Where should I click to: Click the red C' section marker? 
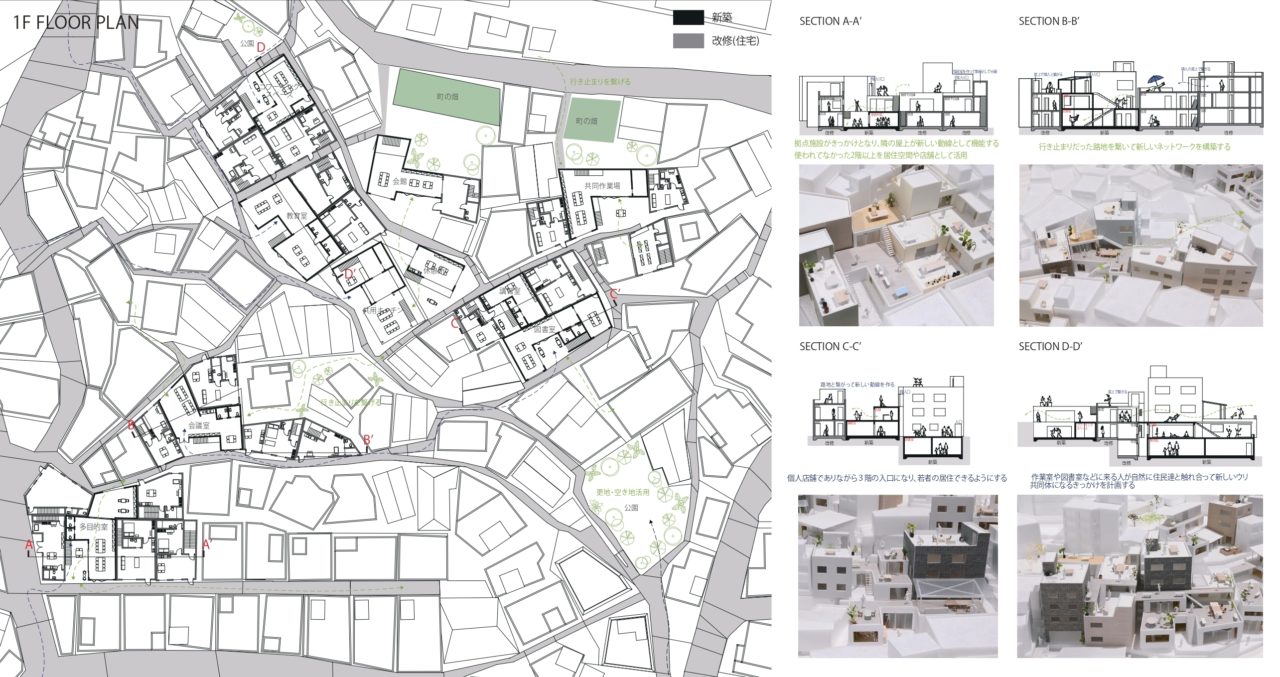coord(615,294)
